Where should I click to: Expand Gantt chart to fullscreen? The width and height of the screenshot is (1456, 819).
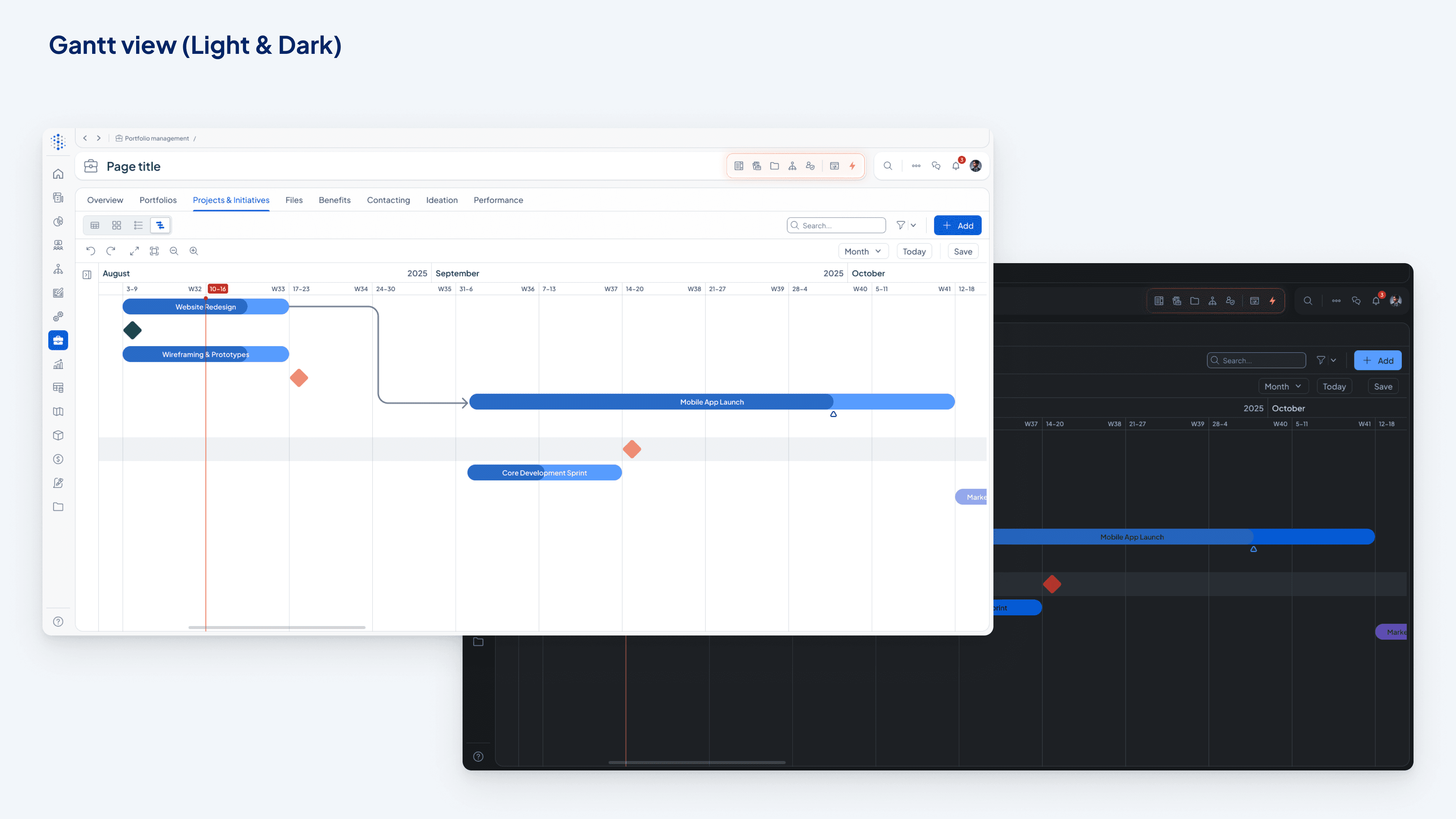134,251
